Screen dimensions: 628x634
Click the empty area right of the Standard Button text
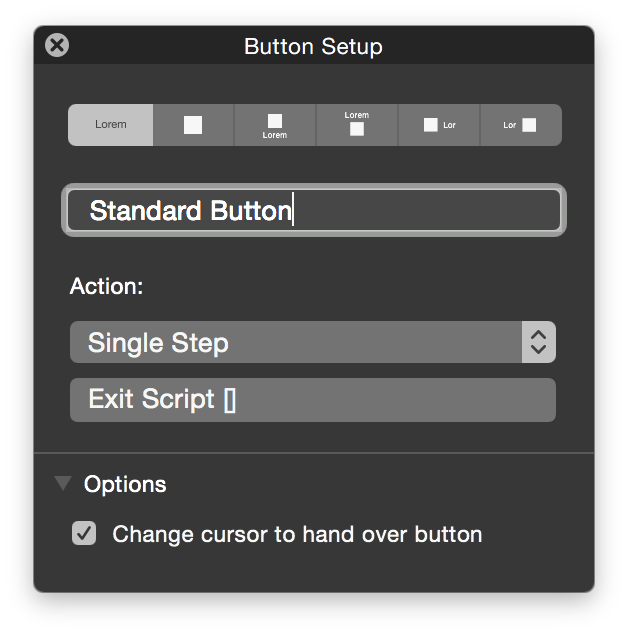pyautogui.click(x=427, y=210)
